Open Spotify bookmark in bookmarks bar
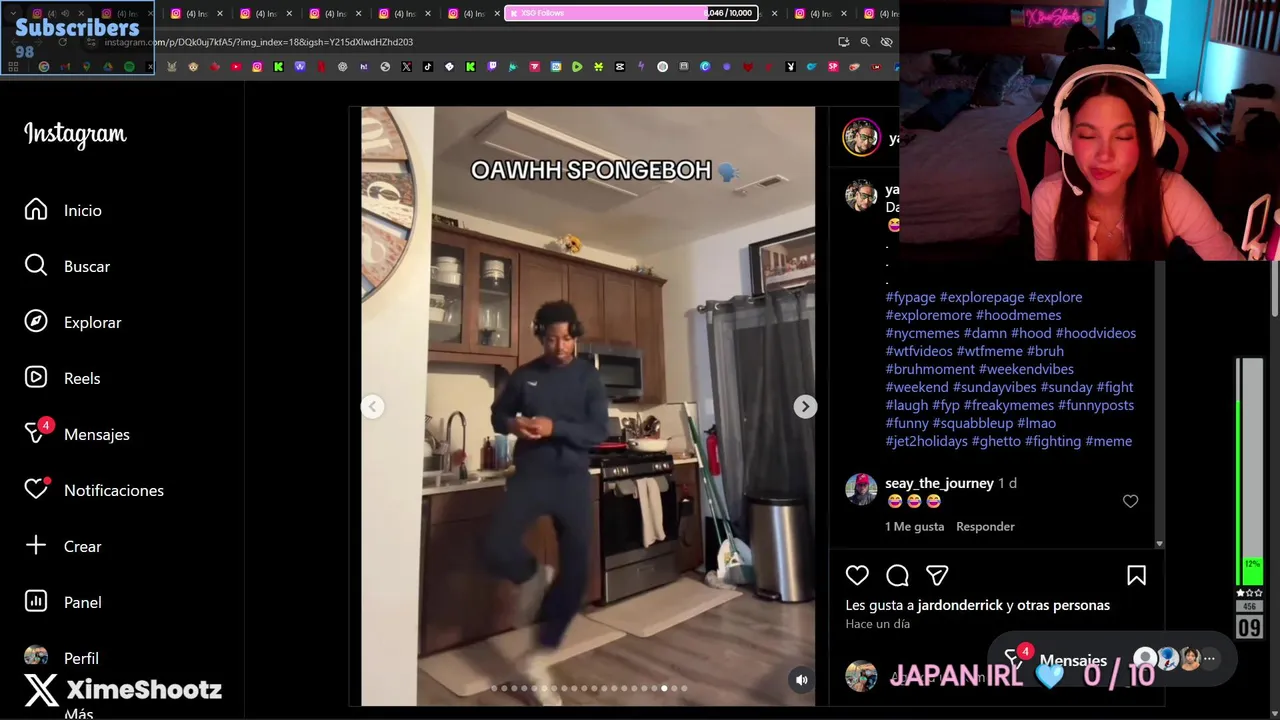The width and height of the screenshot is (1280, 720). (x=129, y=67)
